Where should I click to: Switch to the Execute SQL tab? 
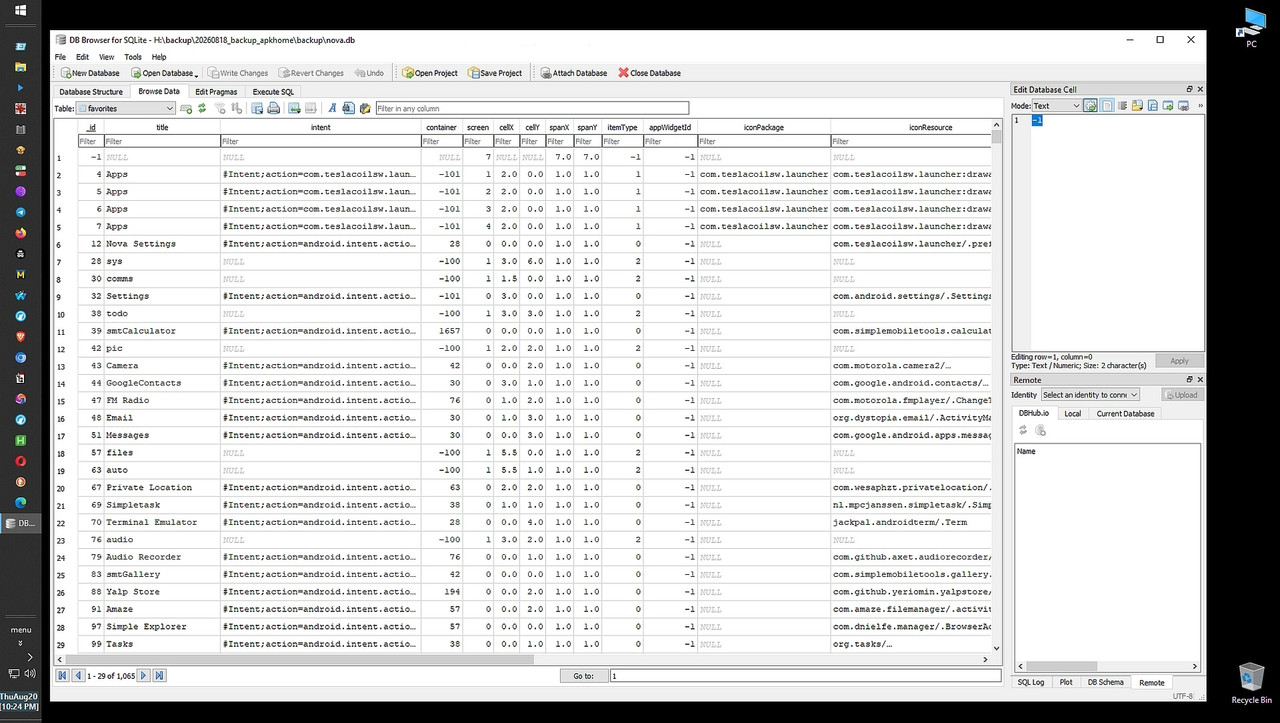click(273, 92)
